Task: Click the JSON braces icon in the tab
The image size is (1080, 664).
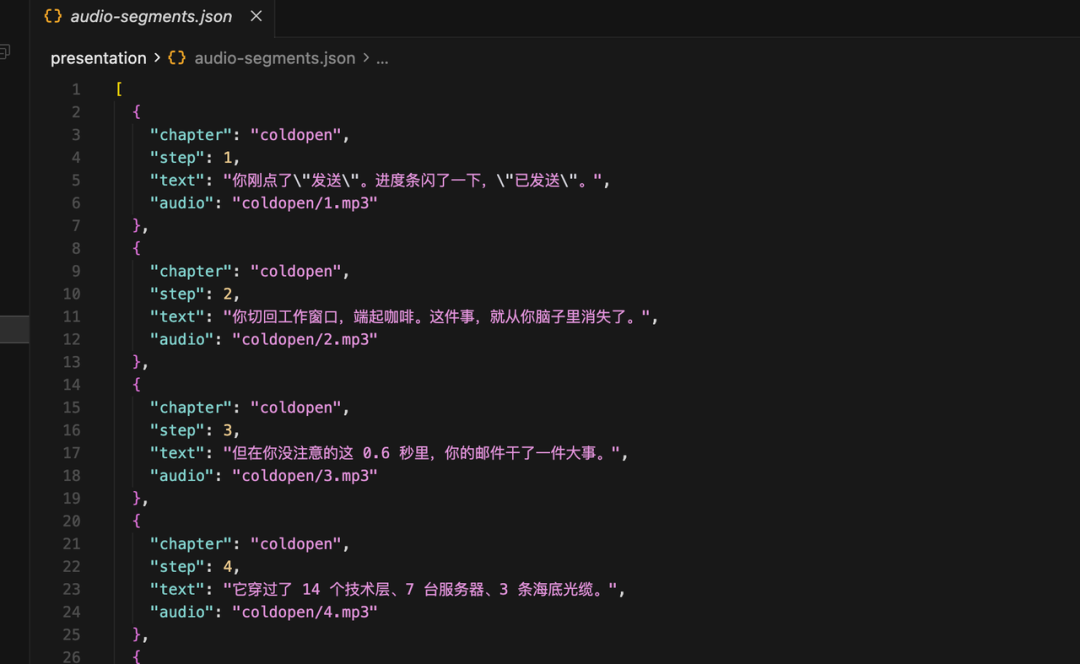Action: (x=52, y=17)
